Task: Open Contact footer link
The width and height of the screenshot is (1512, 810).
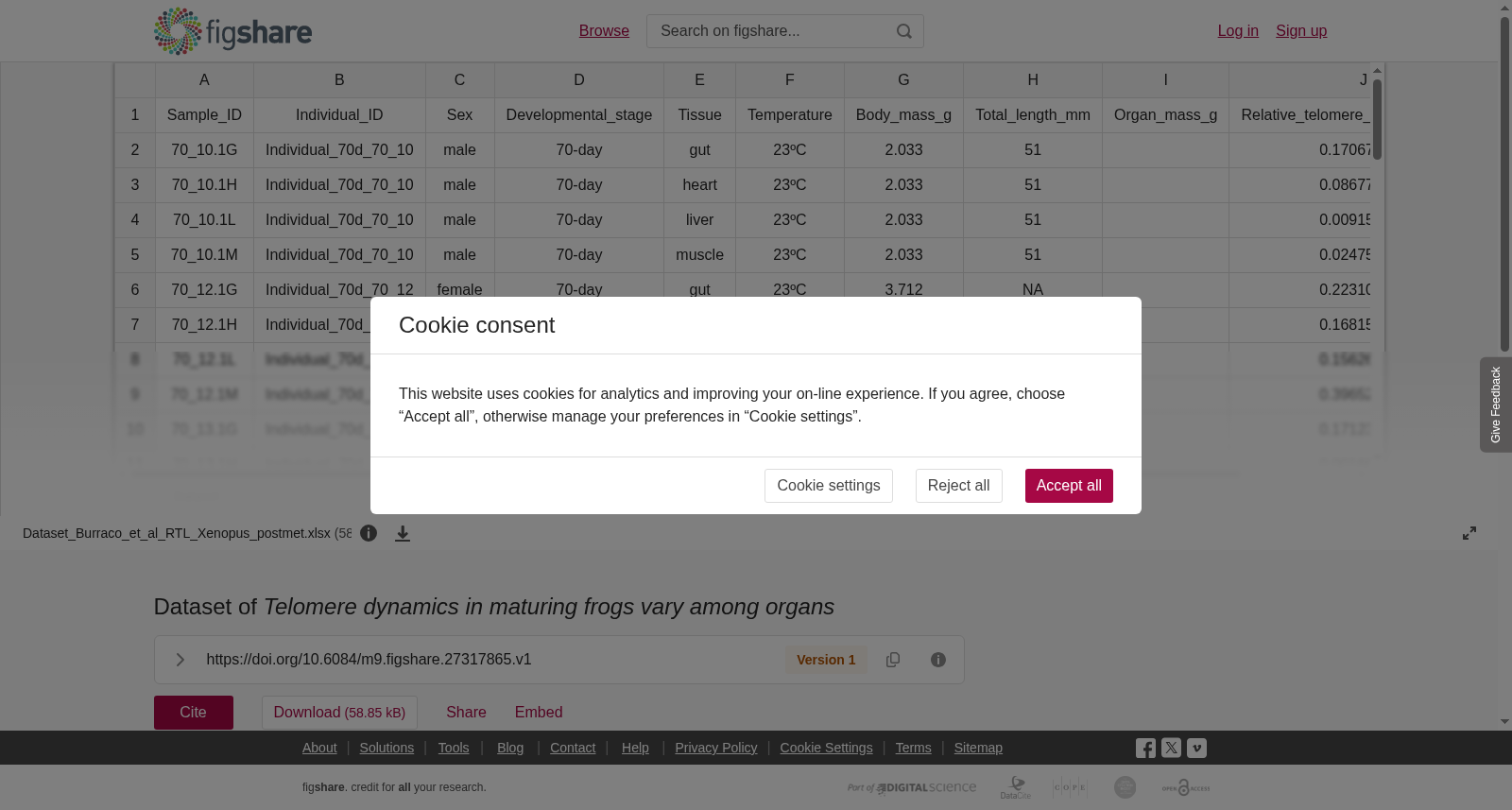Action: pyautogui.click(x=573, y=748)
